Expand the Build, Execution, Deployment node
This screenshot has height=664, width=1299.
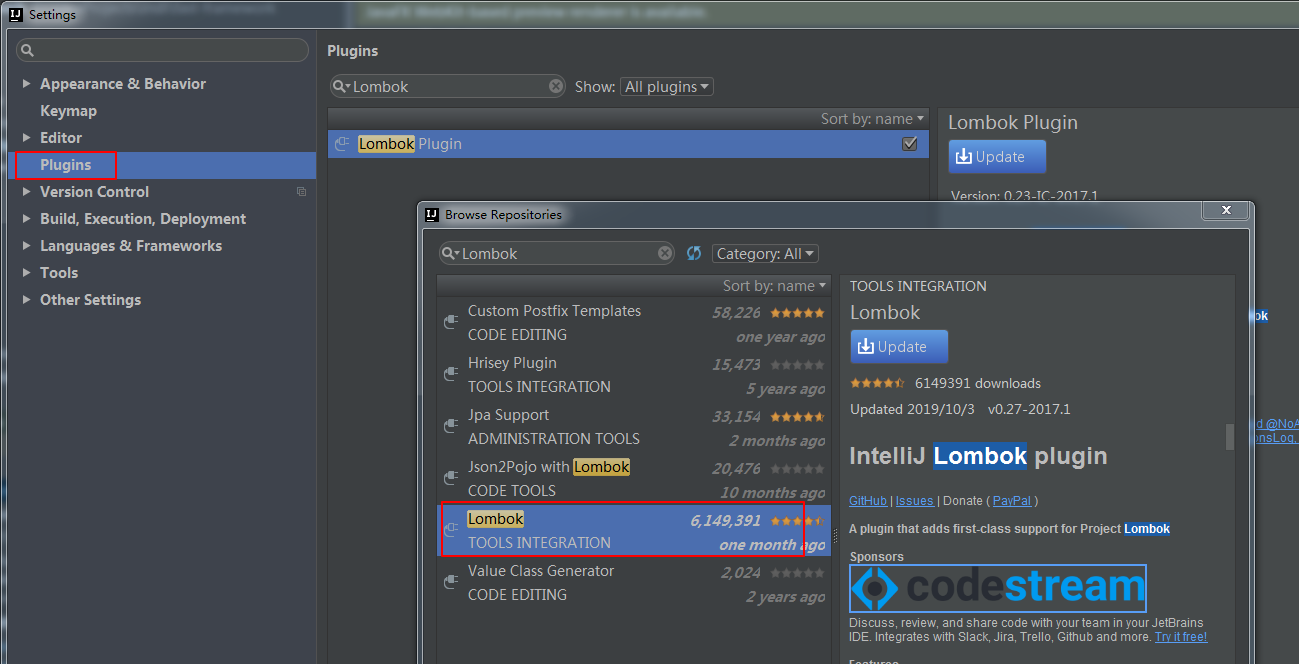[27, 219]
